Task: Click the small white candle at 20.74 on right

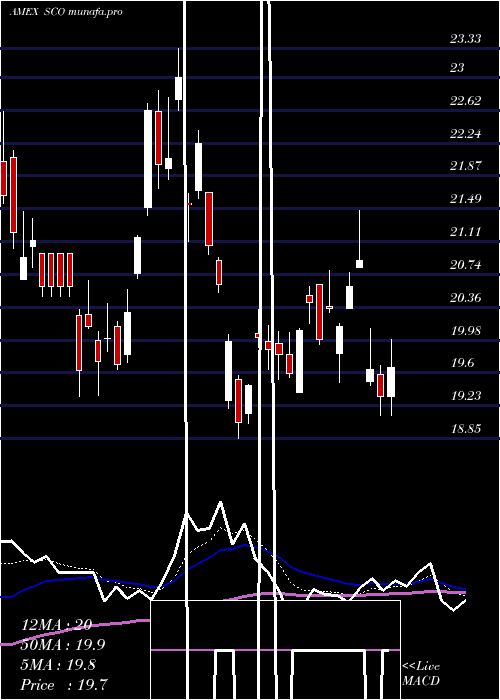Action: [x=359, y=263]
